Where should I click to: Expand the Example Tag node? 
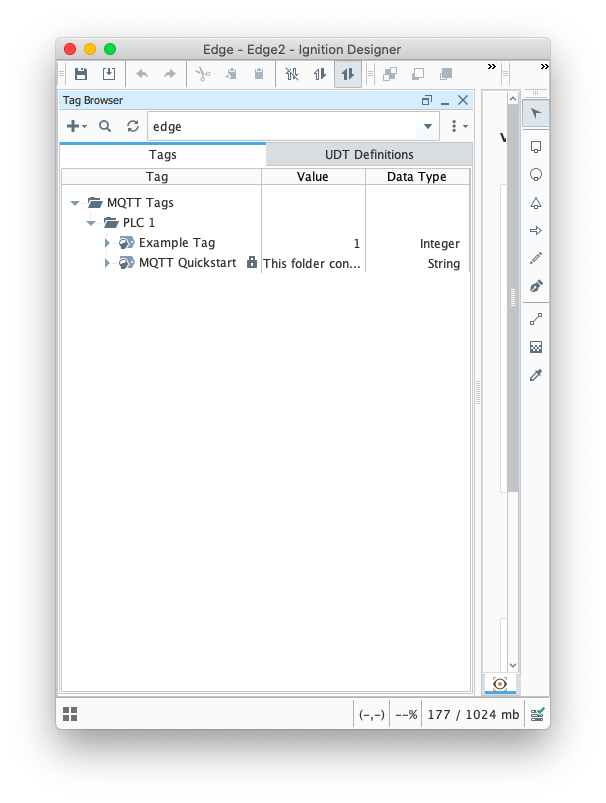point(107,243)
